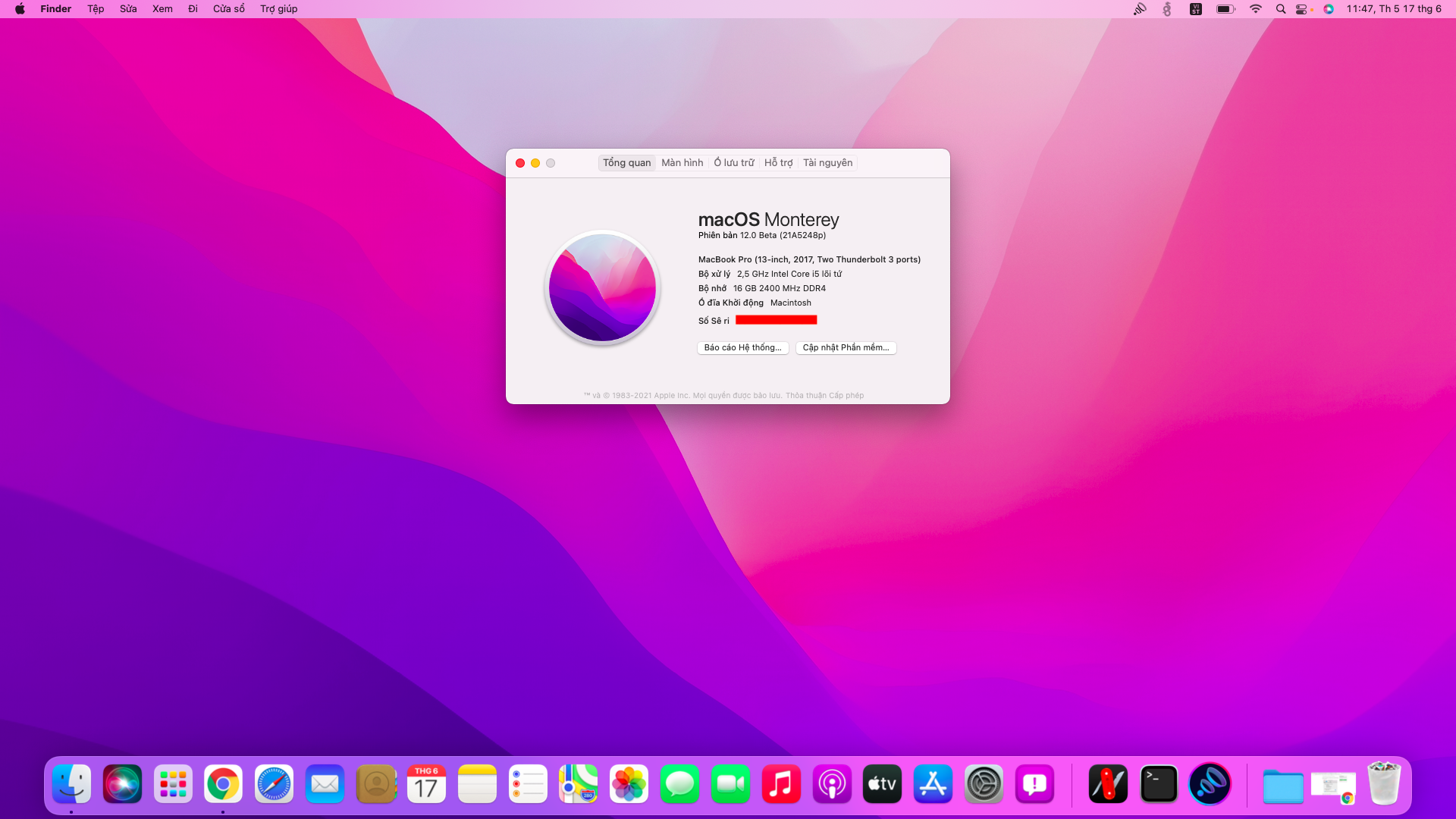Open Control Center in menu bar
The height and width of the screenshot is (819, 1456).
pyautogui.click(x=1303, y=9)
